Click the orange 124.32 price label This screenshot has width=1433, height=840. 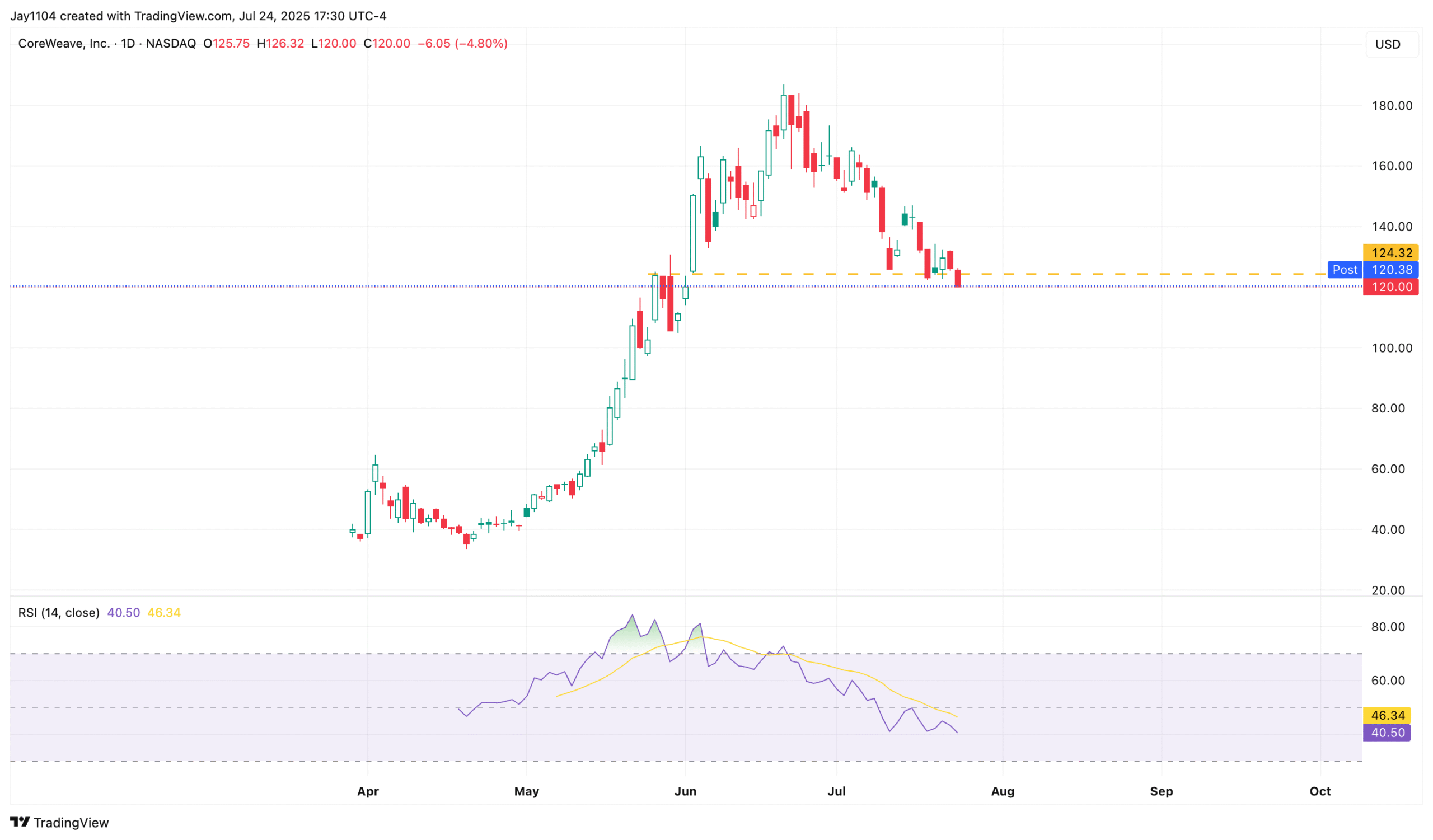[1391, 253]
